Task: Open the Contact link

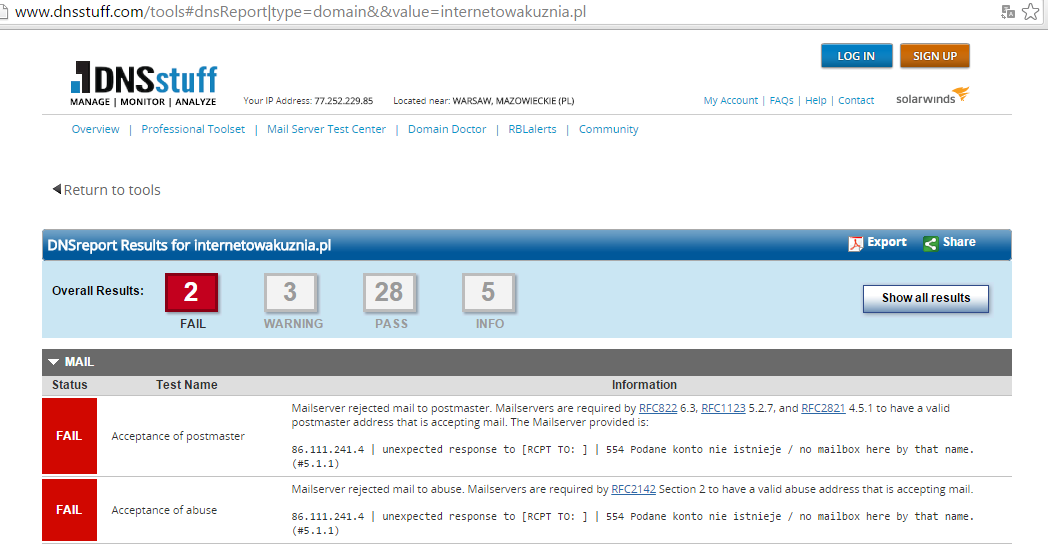Action: point(856,100)
